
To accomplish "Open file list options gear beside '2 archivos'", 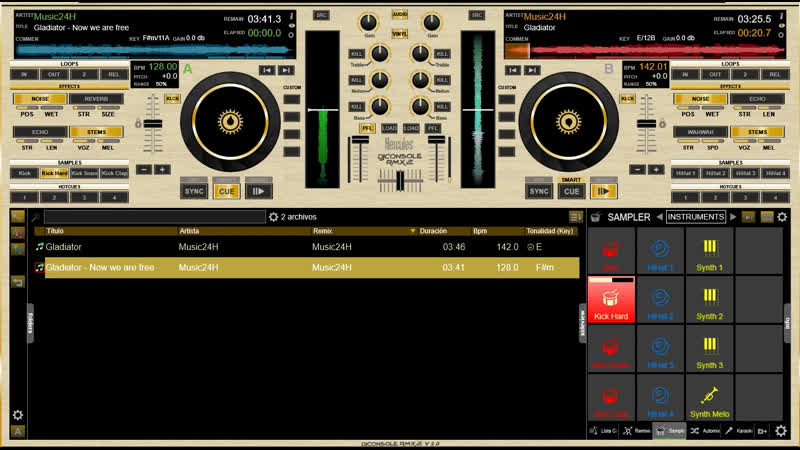I will 273,217.
